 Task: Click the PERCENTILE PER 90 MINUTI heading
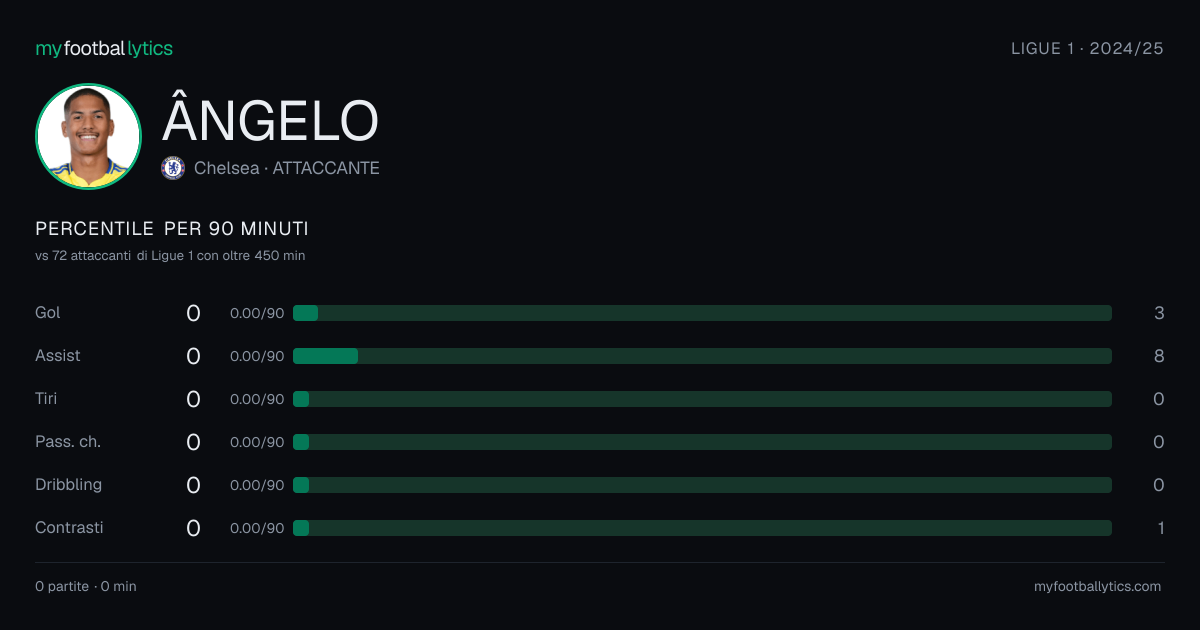point(172,229)
